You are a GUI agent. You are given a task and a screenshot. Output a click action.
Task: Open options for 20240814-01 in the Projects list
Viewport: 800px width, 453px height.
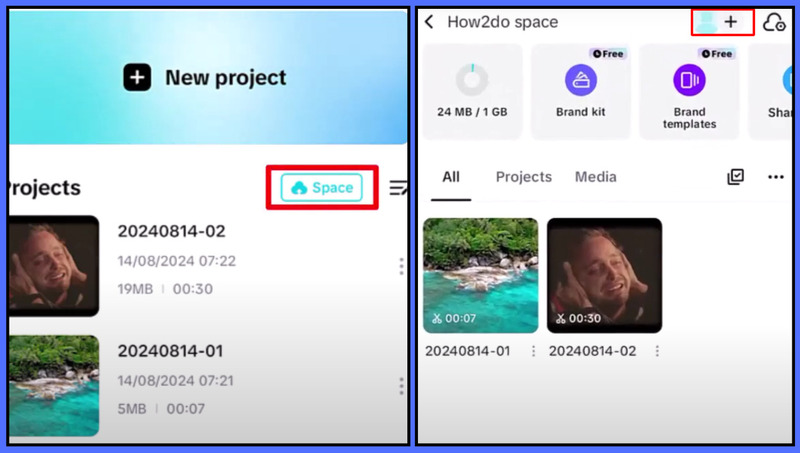[401, 386]
